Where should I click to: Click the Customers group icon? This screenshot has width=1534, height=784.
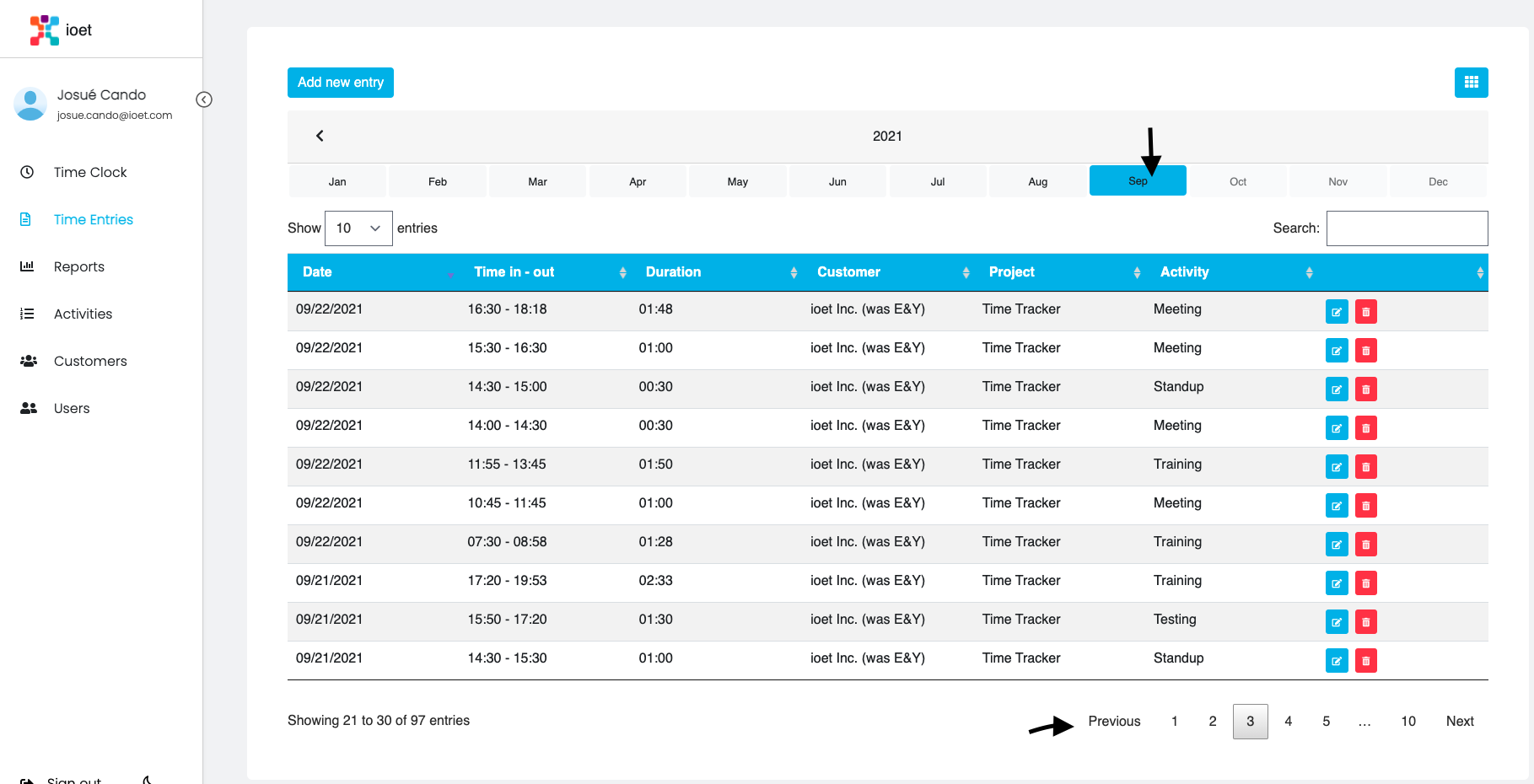point(29,361)
